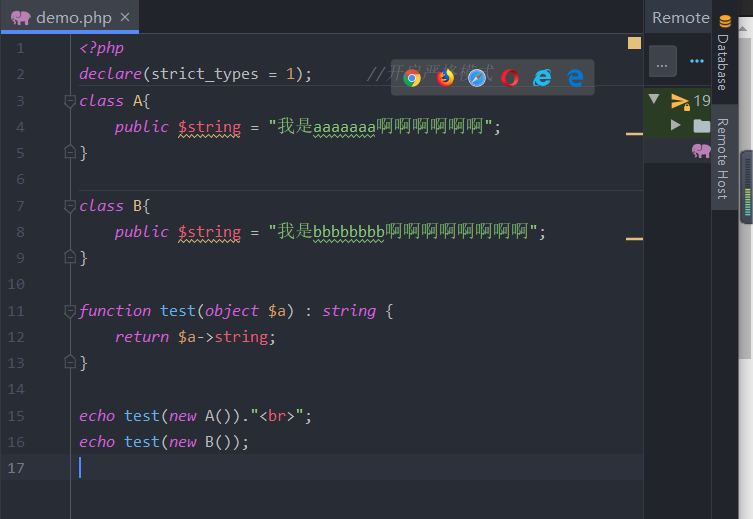Click $a->string on line 12

pos(223,337)
